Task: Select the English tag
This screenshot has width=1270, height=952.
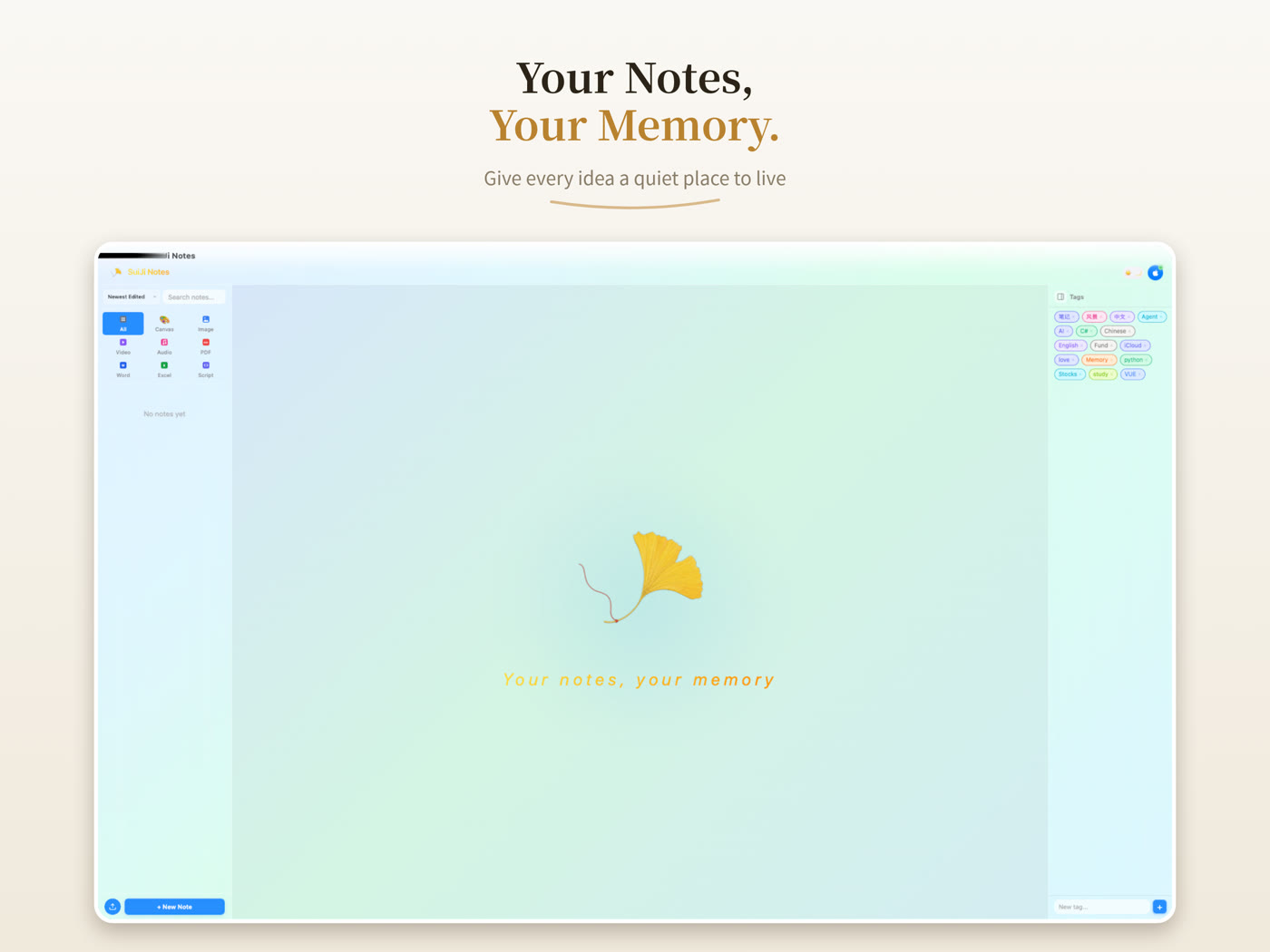Action: click(1070, 345)
